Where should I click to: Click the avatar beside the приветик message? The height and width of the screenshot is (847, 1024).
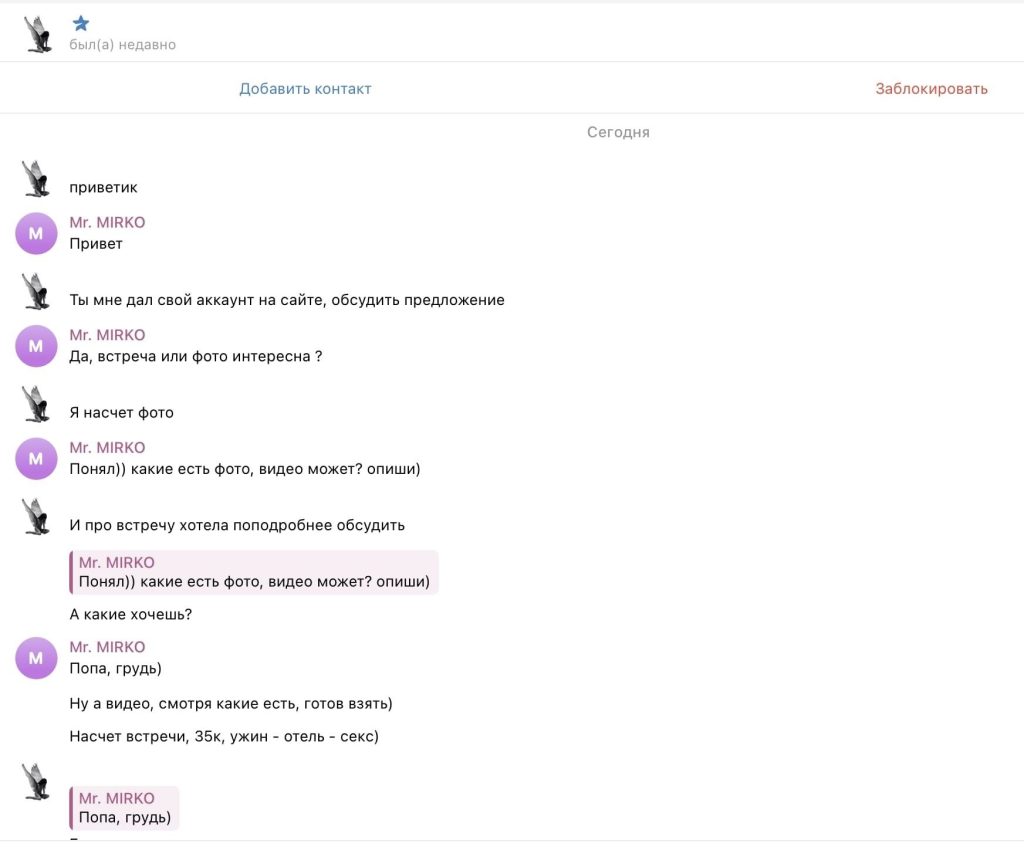tap(37, 178)
